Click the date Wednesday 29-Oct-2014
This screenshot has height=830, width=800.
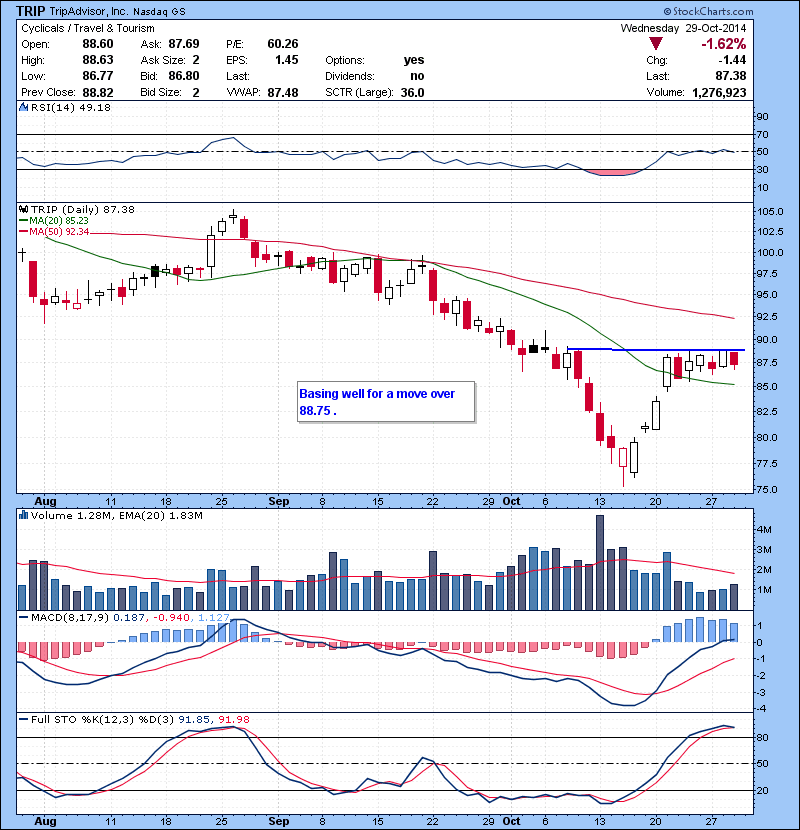coord(683,29)
